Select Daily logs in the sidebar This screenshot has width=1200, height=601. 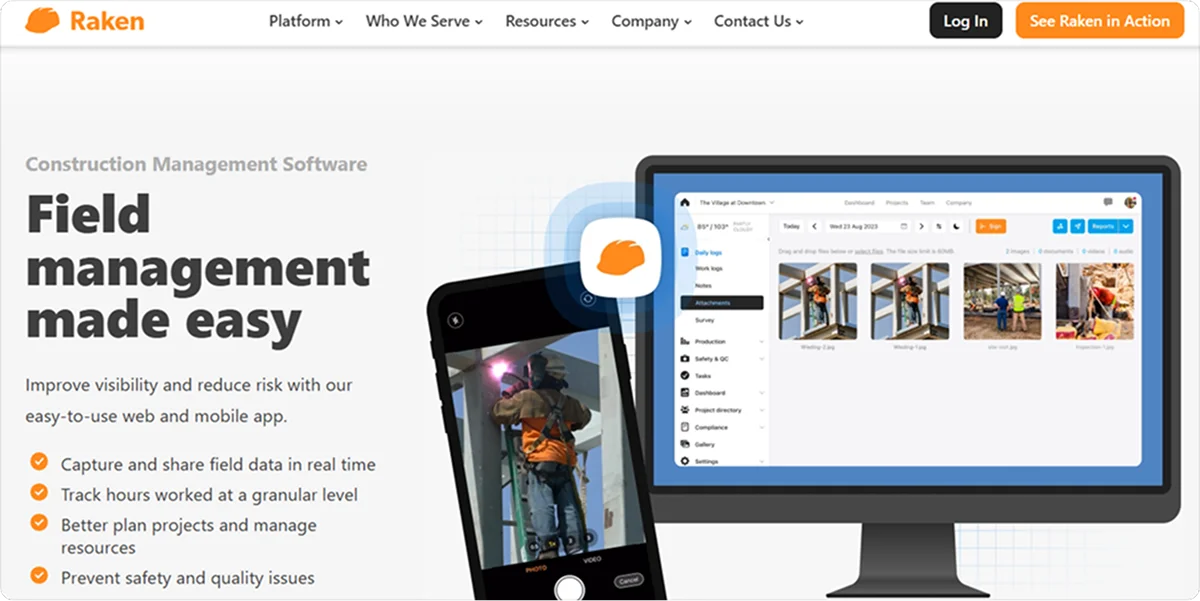click(x=708, y=253)
